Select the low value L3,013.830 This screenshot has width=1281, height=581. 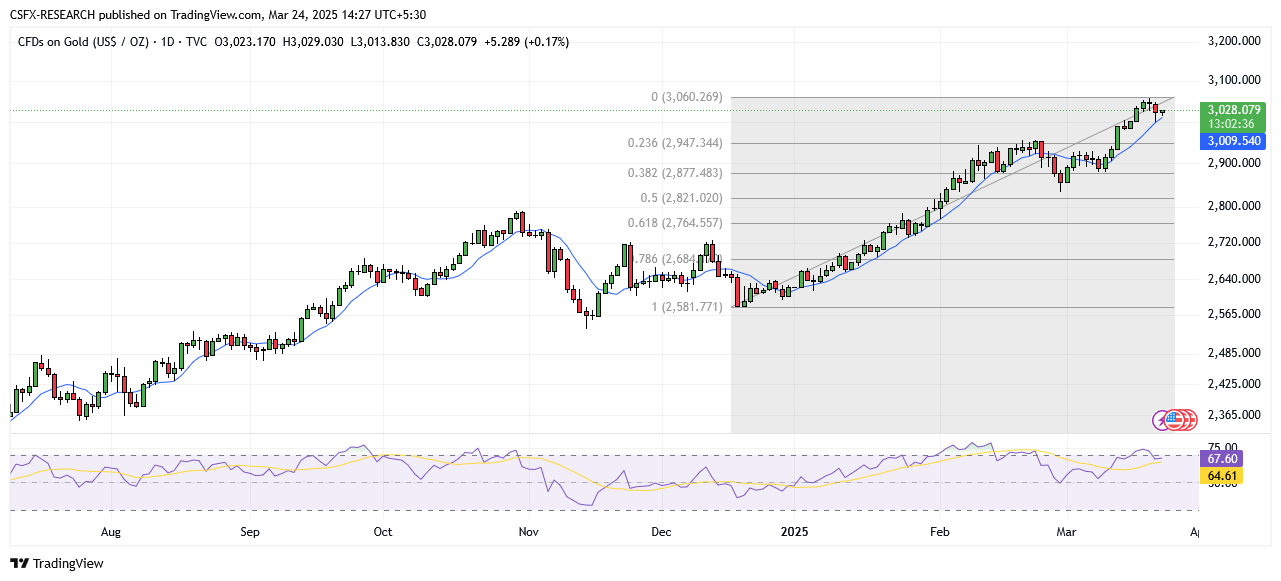tap(380, 41)
